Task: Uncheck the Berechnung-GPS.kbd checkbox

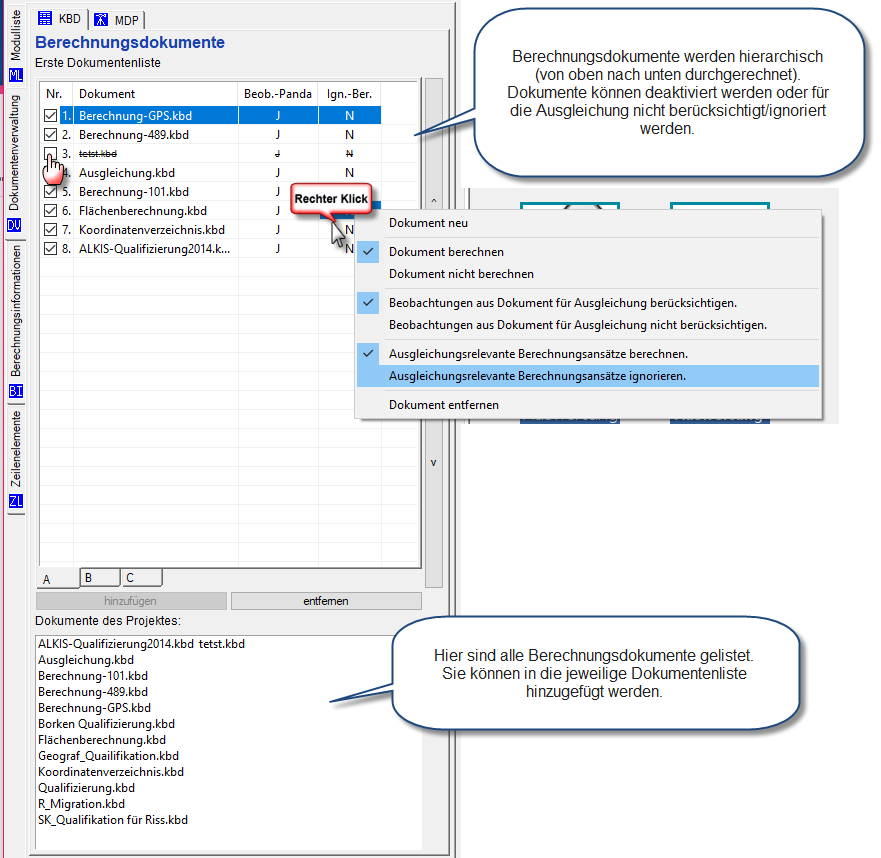Action: 50,116
